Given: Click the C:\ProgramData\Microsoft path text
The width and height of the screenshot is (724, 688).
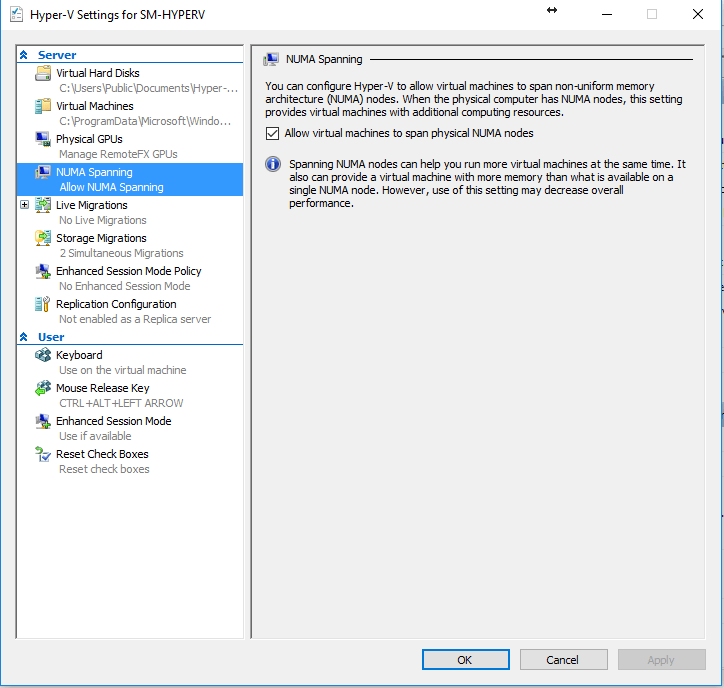Looking at the screenshot, I should 145,121.
